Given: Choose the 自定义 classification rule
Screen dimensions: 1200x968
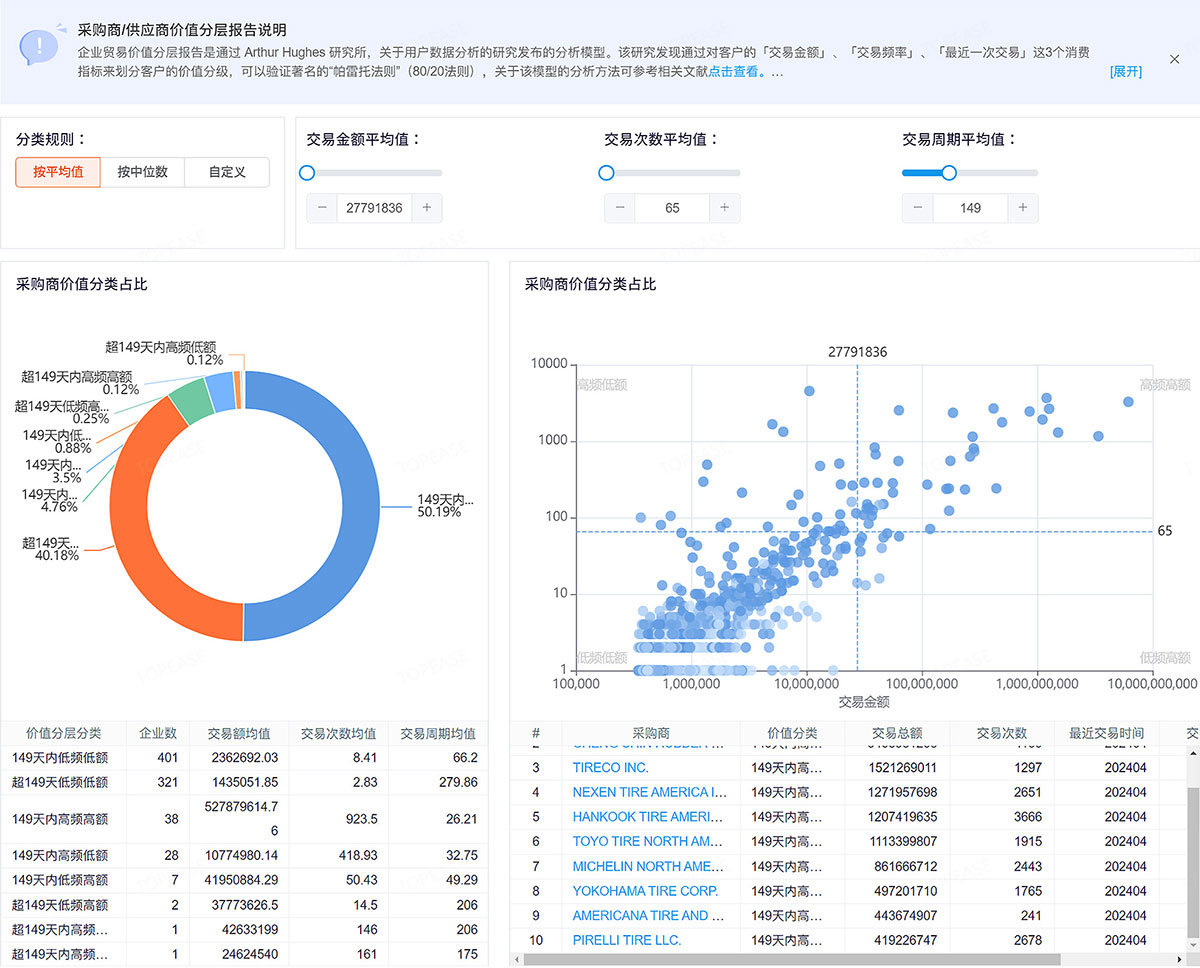Looking at the screenshot, I should coord(227,172).
